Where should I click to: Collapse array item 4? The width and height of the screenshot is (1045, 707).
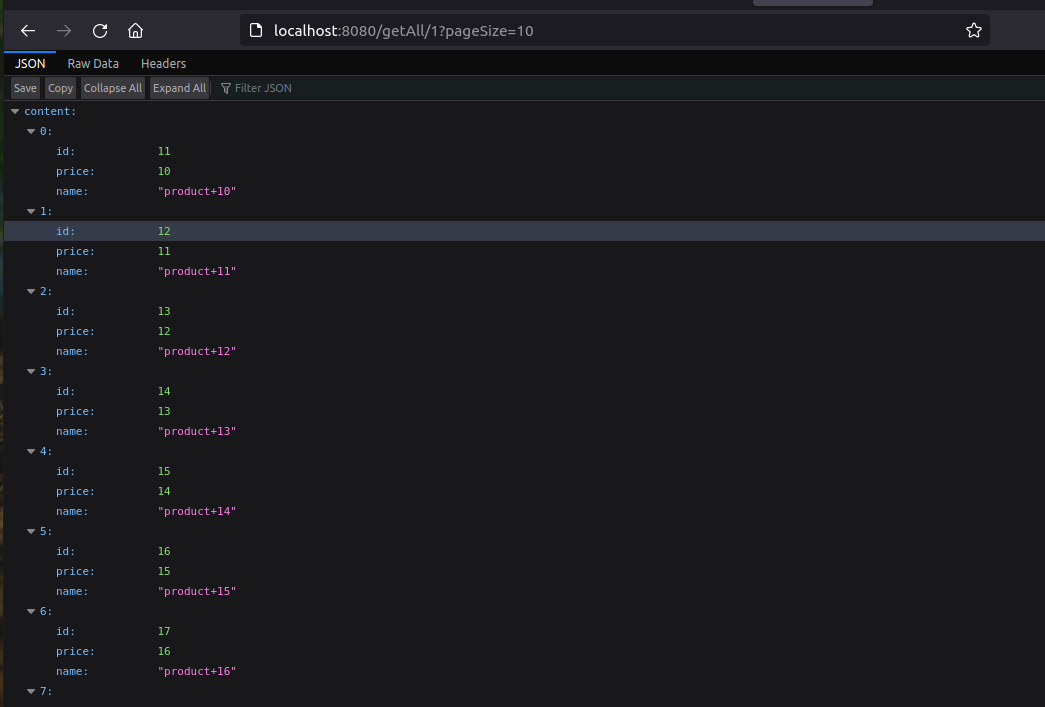click(x=31, y=451)
